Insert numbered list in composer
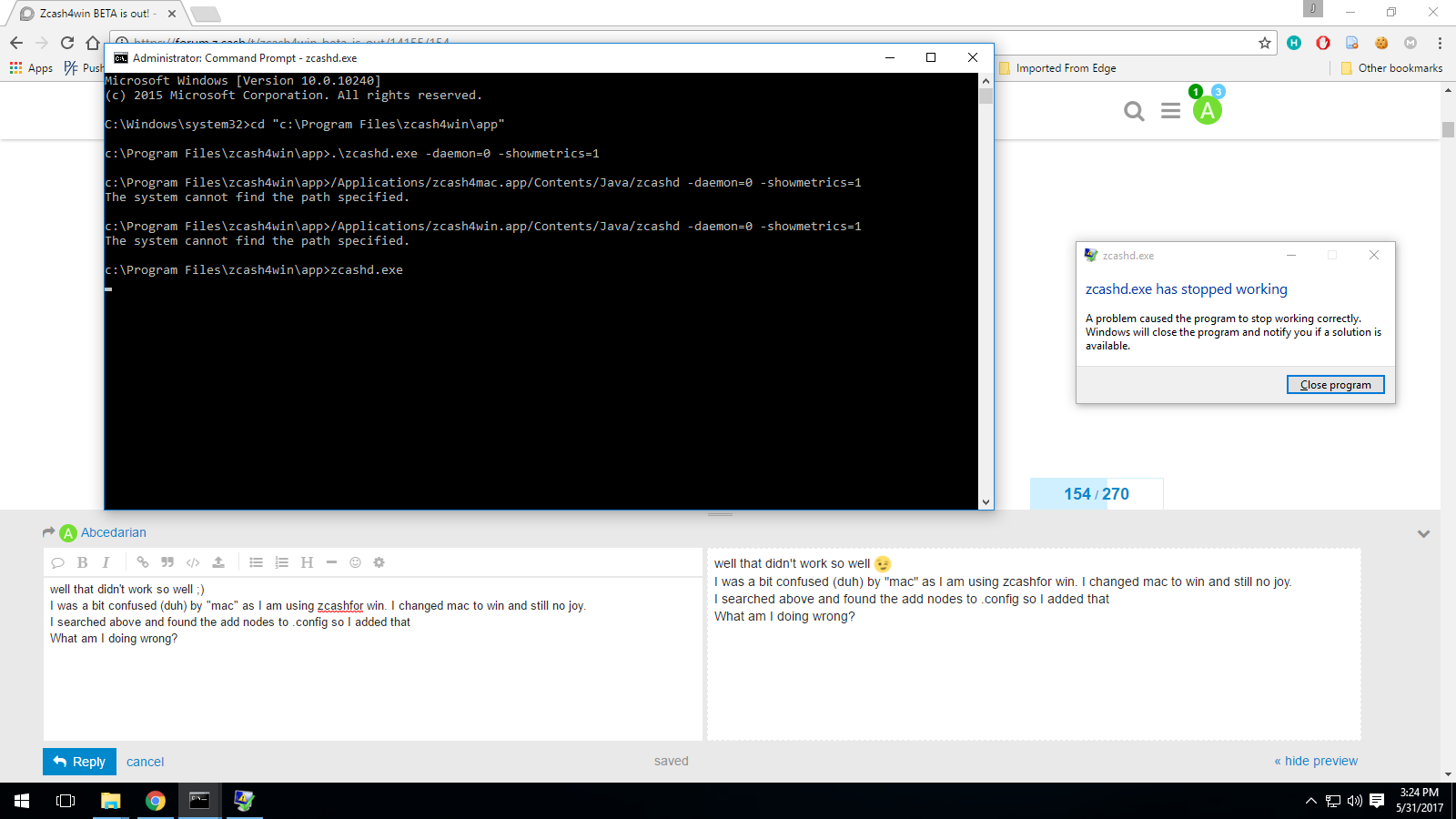This screenshot has width=1456, height=819. click(282, 562)
